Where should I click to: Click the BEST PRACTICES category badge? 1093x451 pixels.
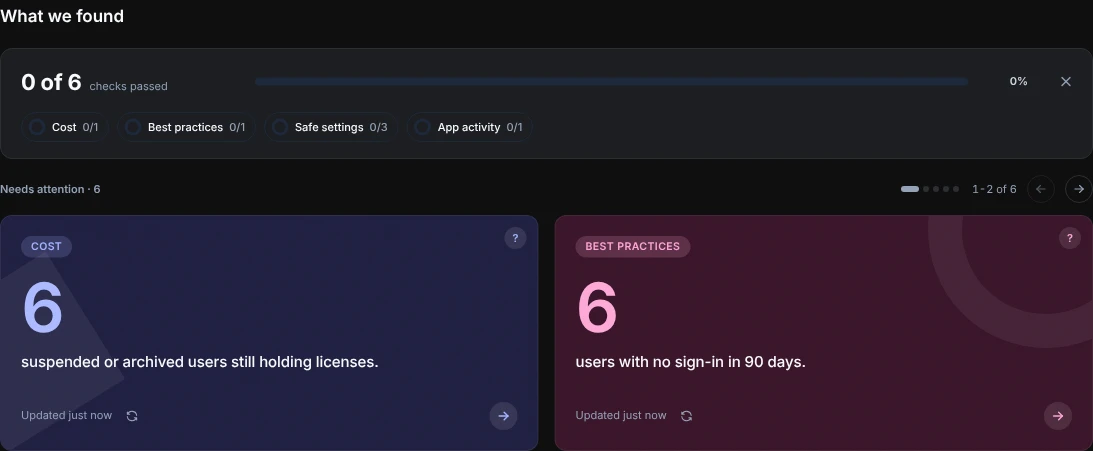click(632, 246)
